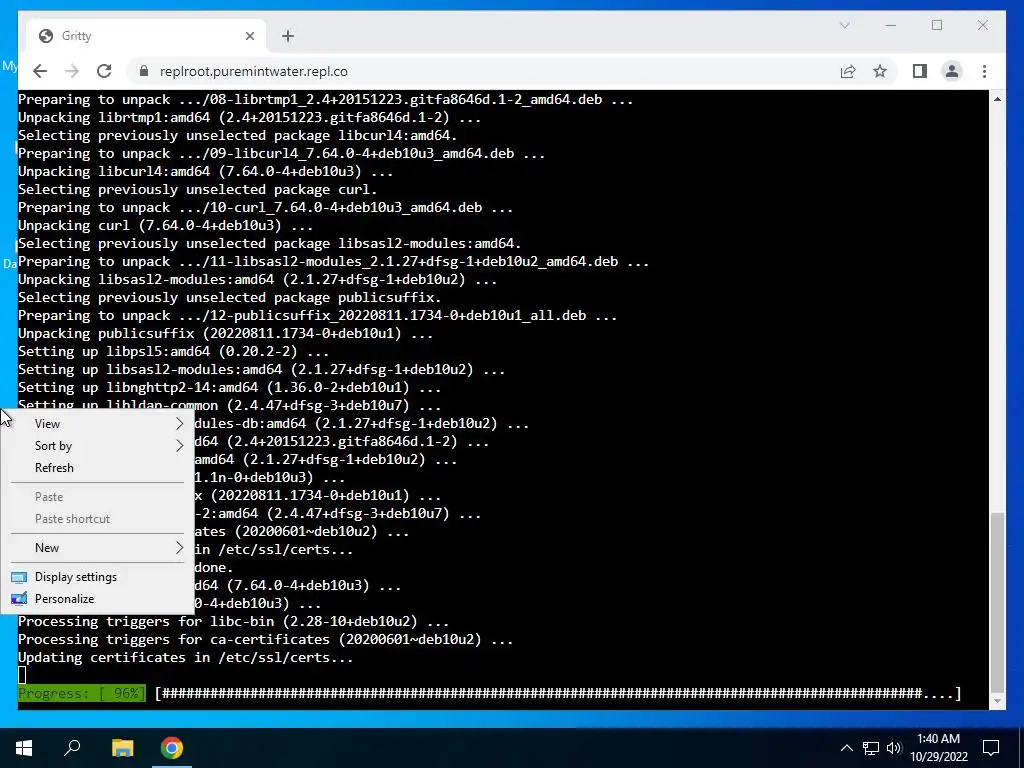Click the terminal scrollbar thumb

997,601
